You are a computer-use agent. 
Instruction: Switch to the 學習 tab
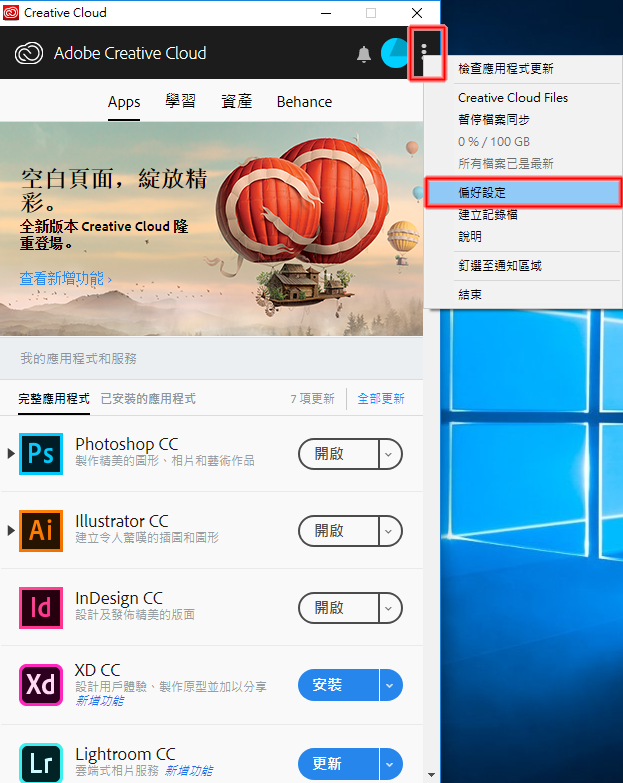click(x=180, y=101)
